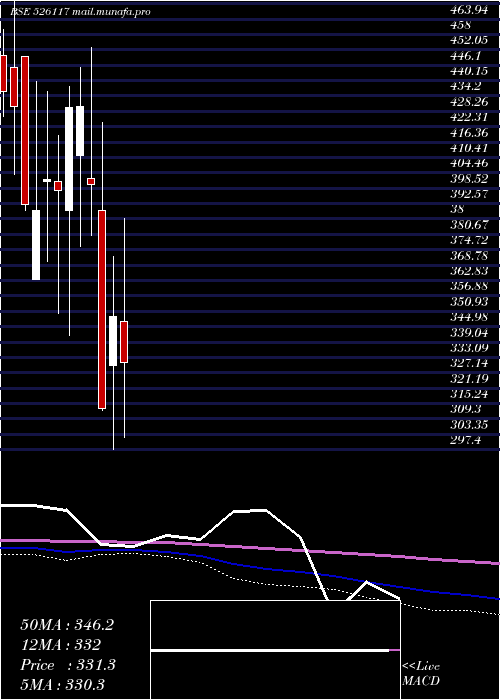Click the last red candlestick on the right
Viewport: 500px width, 700px height.
pos(124,342)
